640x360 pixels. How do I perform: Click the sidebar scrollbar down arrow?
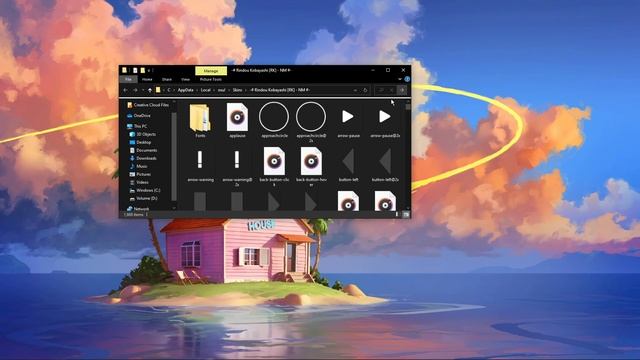point(174,208)
